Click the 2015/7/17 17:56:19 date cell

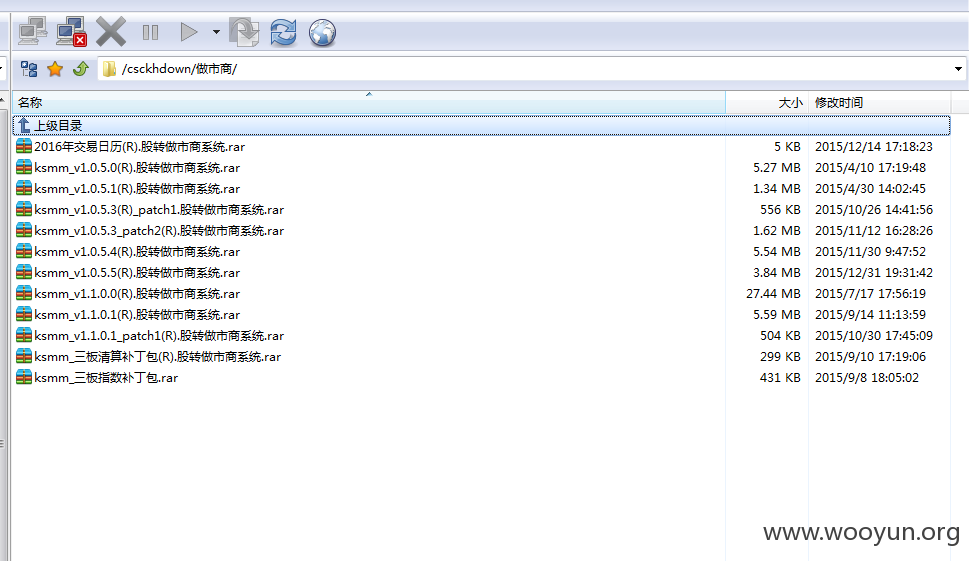coord(870,294)
